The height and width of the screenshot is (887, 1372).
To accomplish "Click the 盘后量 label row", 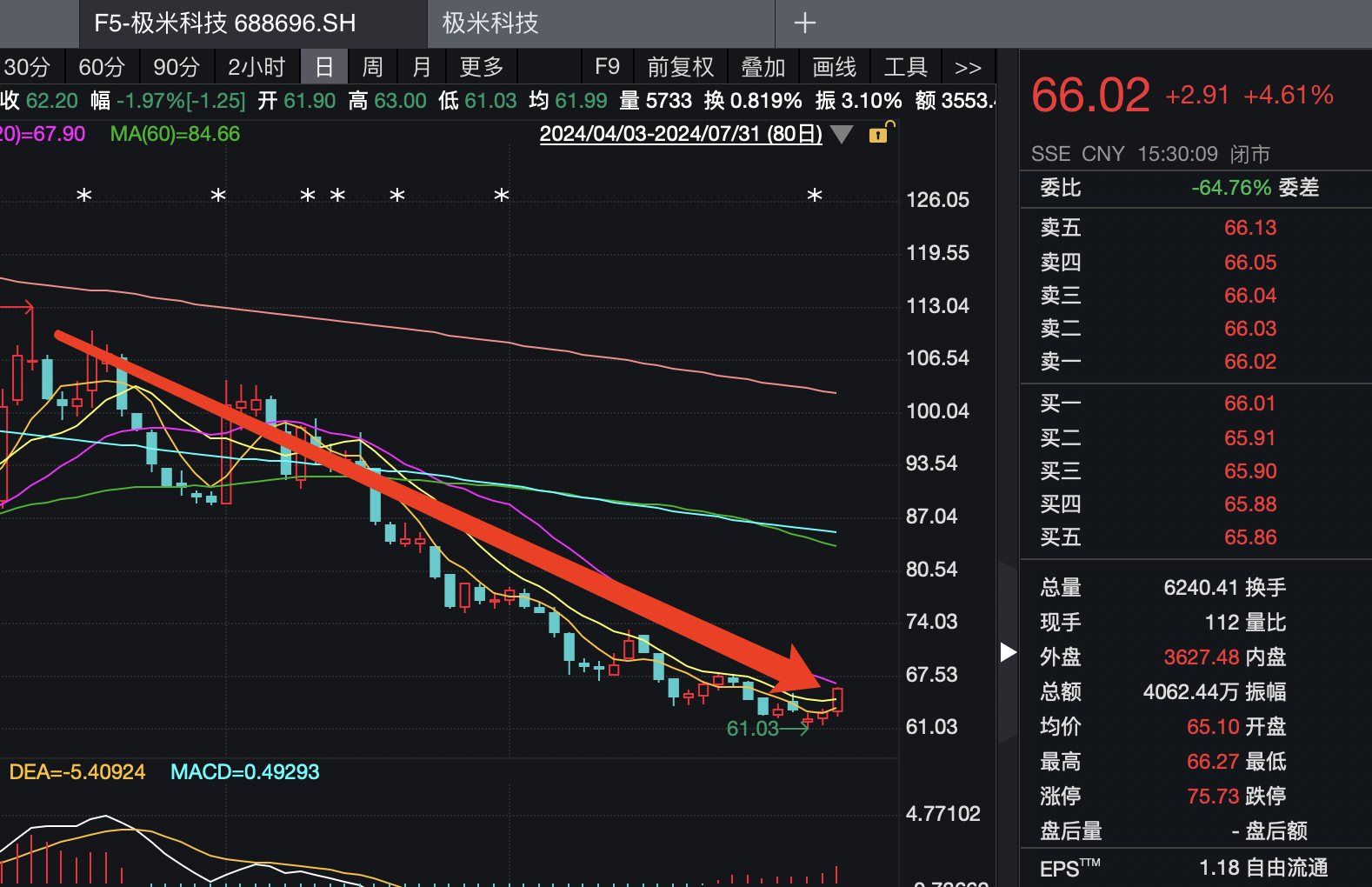I will coord(1071,831).
